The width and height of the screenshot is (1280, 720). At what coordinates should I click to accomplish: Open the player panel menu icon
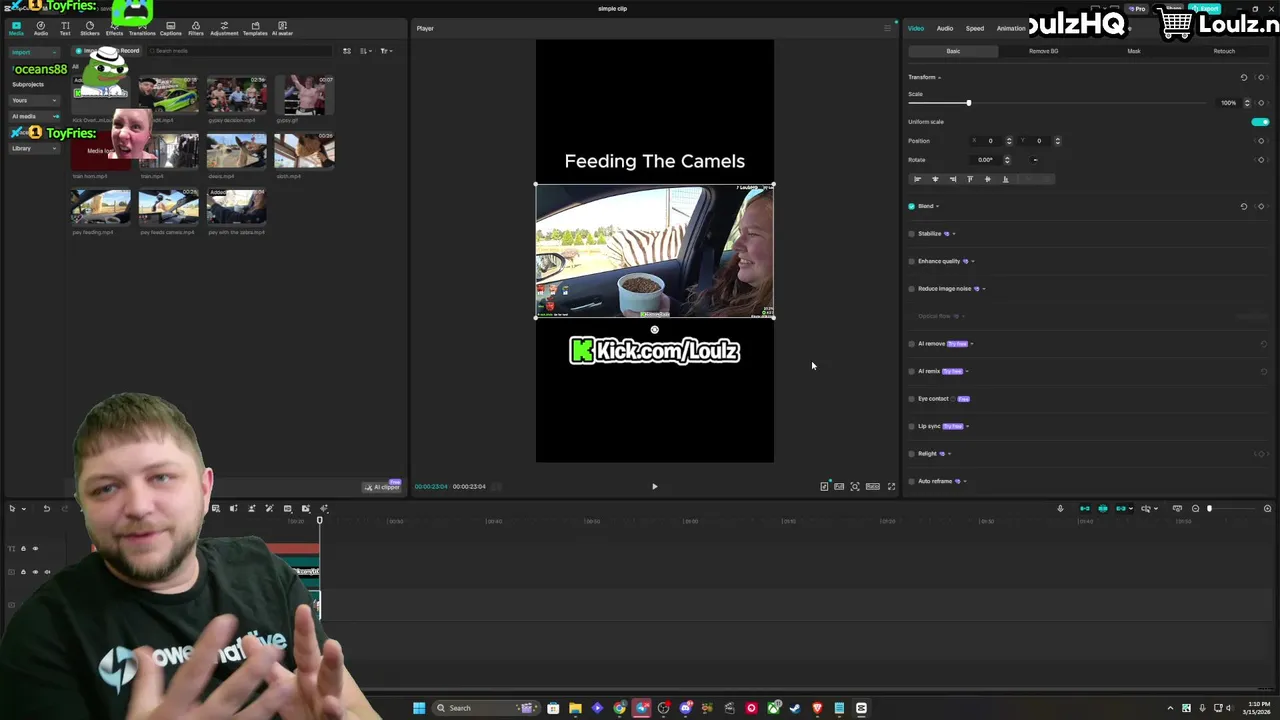887,28
